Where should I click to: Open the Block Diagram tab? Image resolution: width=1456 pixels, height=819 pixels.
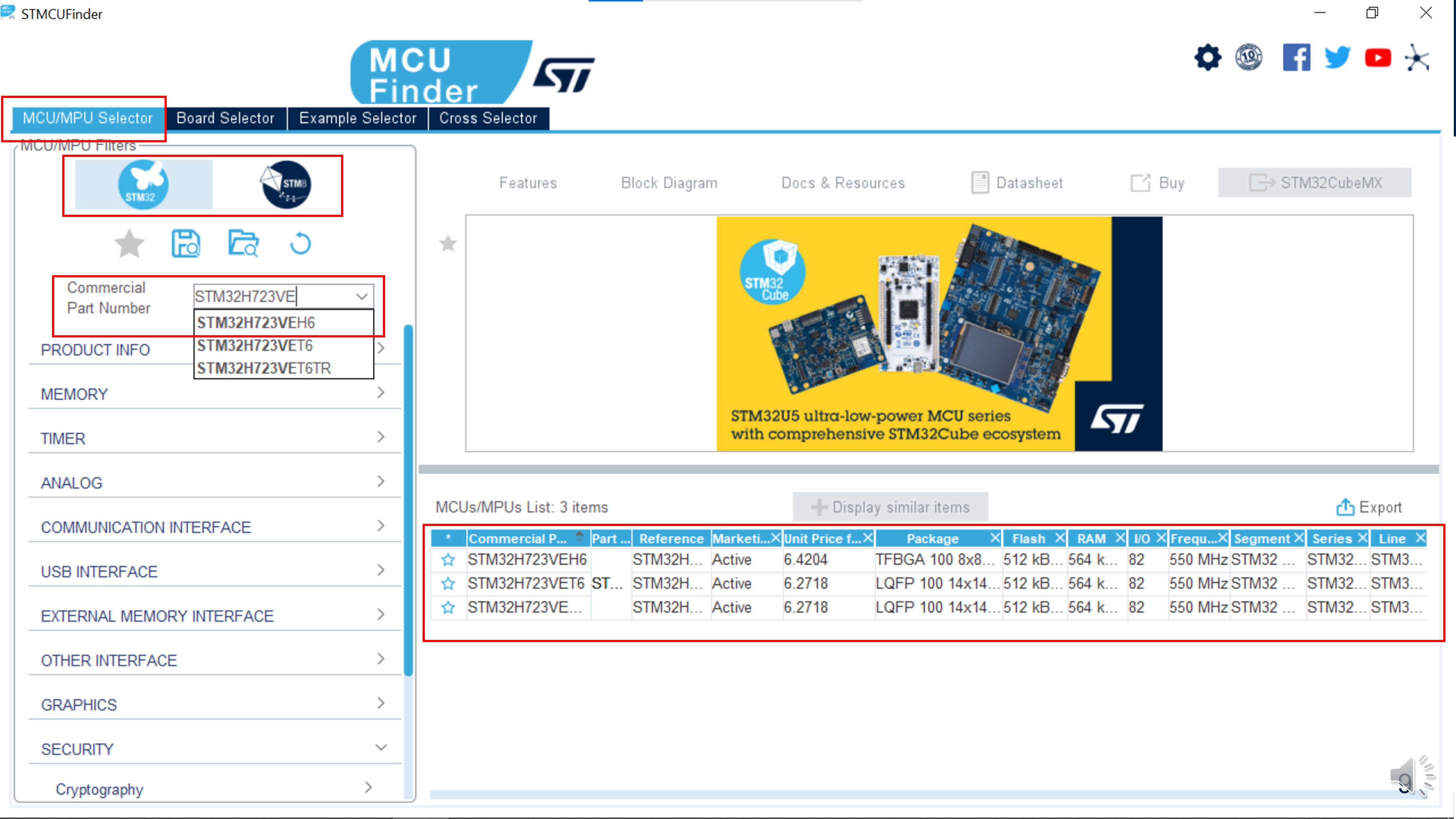click(669, 183)
